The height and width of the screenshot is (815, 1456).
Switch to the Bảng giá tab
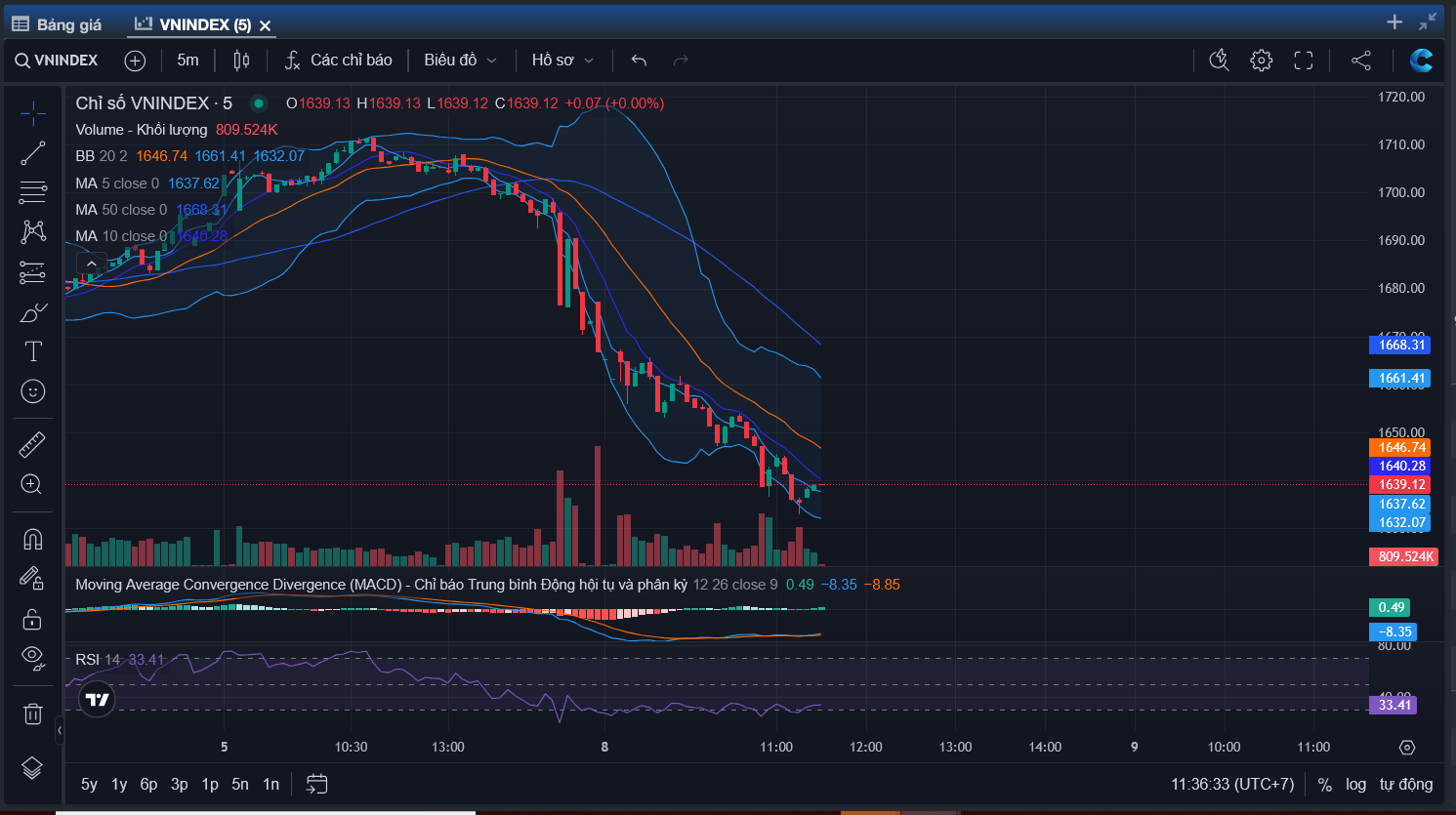58,24
